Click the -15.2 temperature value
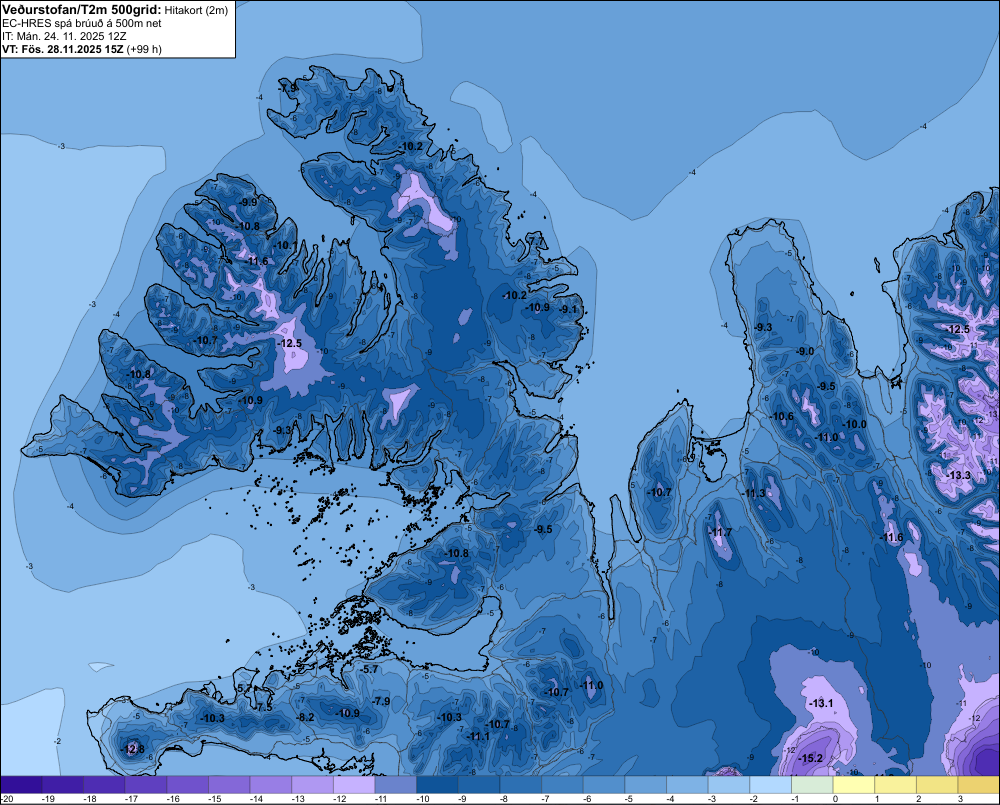Image resolution: width=1000 pixels, height=805 pixels. point(810,758)
